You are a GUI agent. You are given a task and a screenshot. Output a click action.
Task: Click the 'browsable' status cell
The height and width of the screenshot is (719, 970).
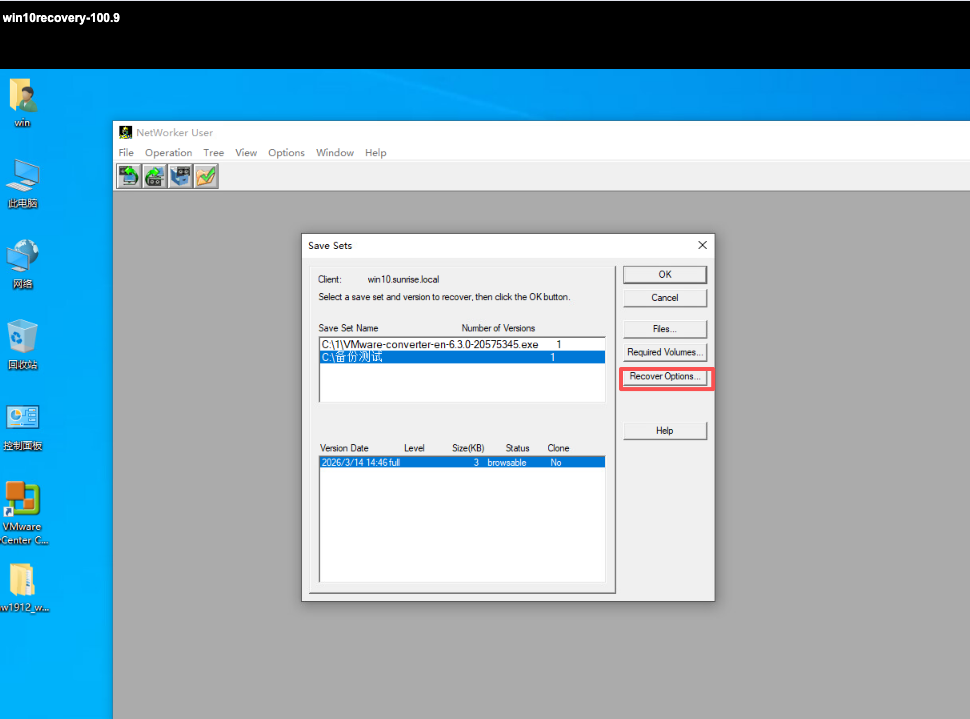(506, 462)
